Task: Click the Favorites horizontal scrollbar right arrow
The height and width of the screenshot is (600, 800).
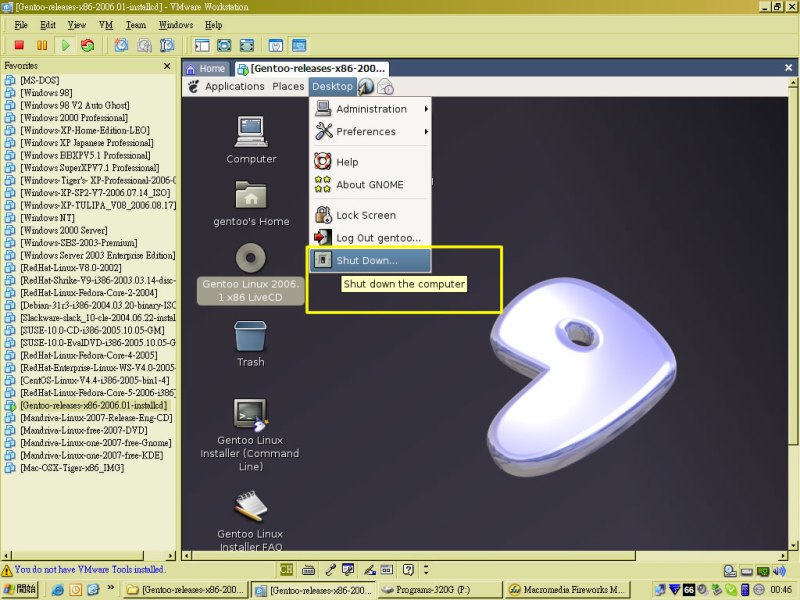Action: (171, 556)
